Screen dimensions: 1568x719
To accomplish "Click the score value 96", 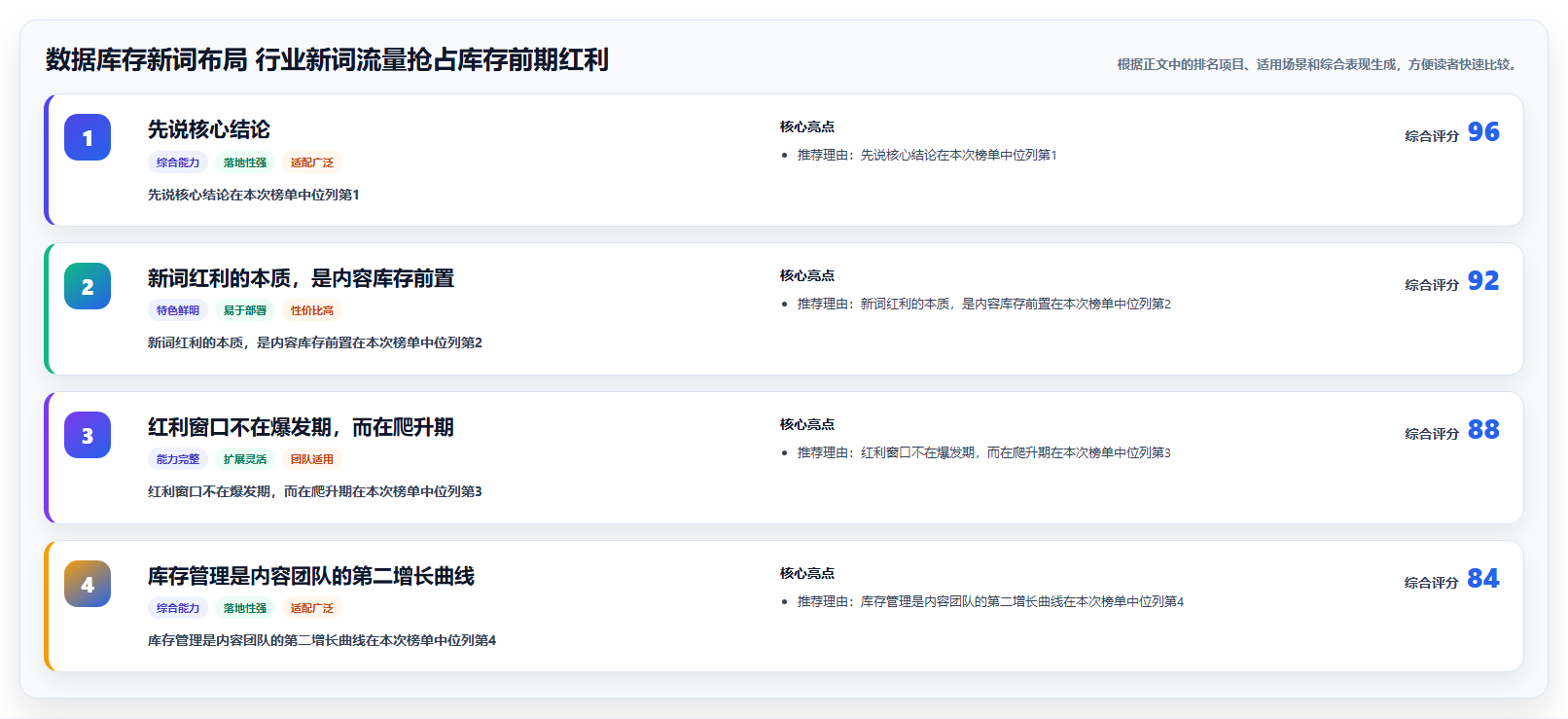I will (1483, 131).
